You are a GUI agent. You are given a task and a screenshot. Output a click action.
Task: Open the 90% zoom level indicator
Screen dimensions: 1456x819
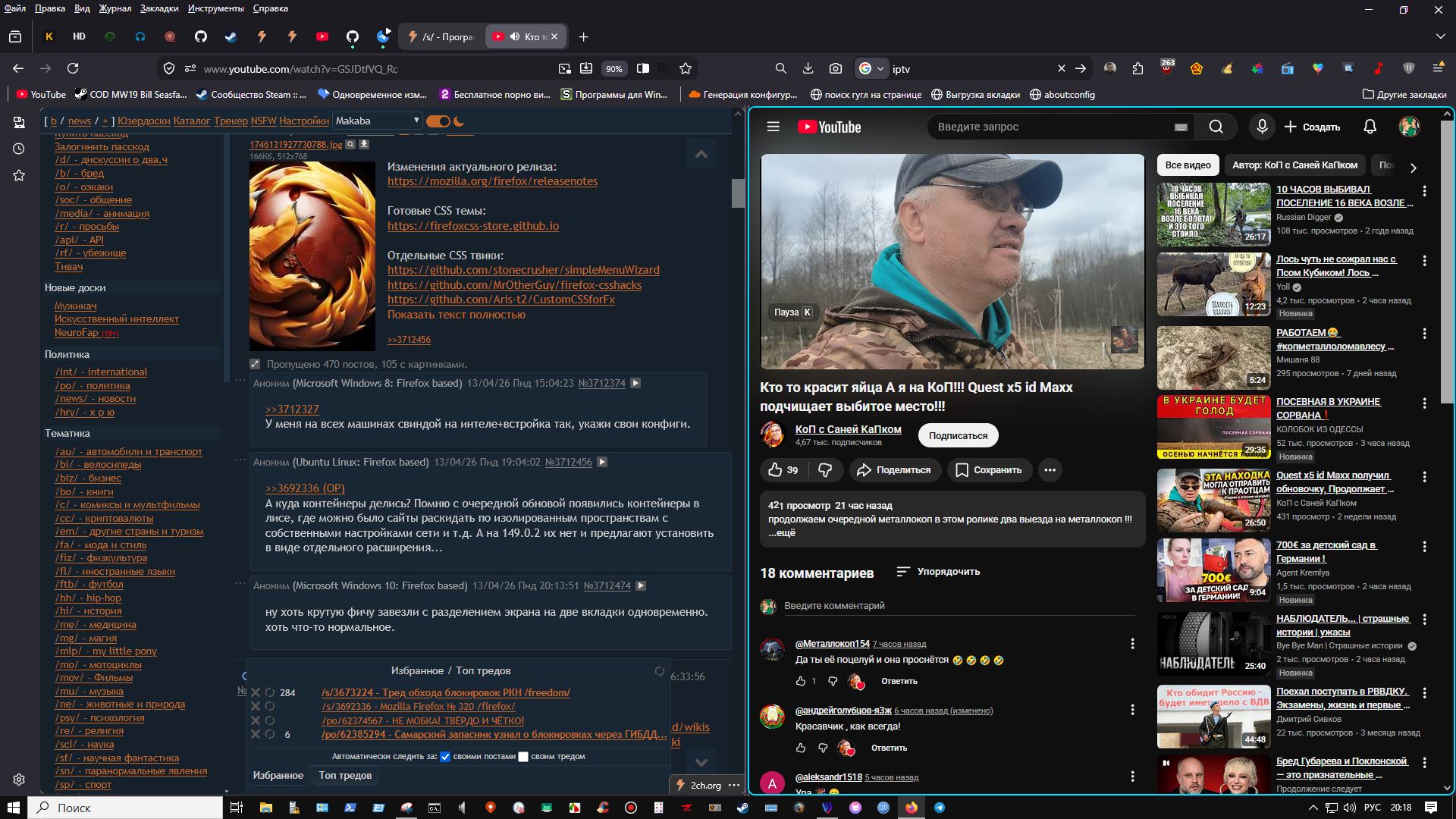coord(613,68)
